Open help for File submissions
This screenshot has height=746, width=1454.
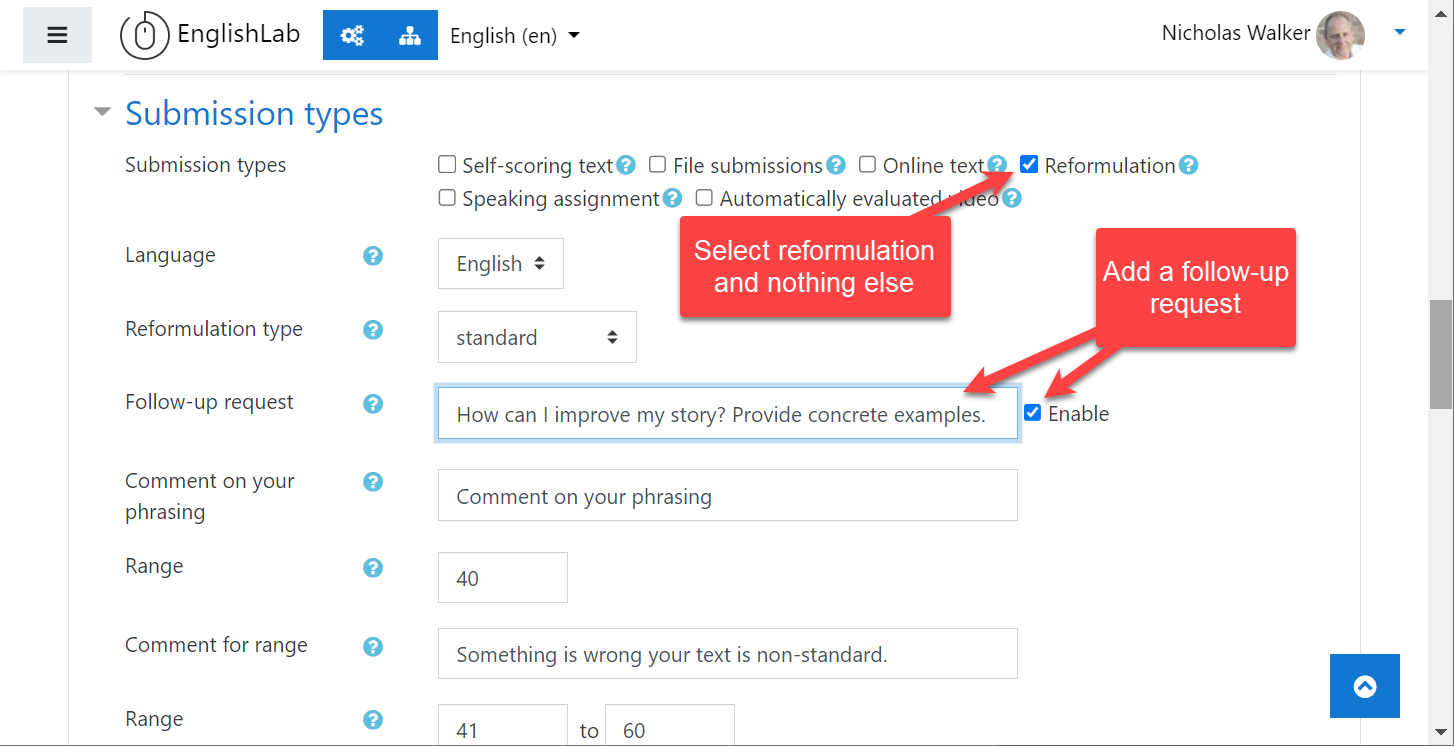(836, 165)
